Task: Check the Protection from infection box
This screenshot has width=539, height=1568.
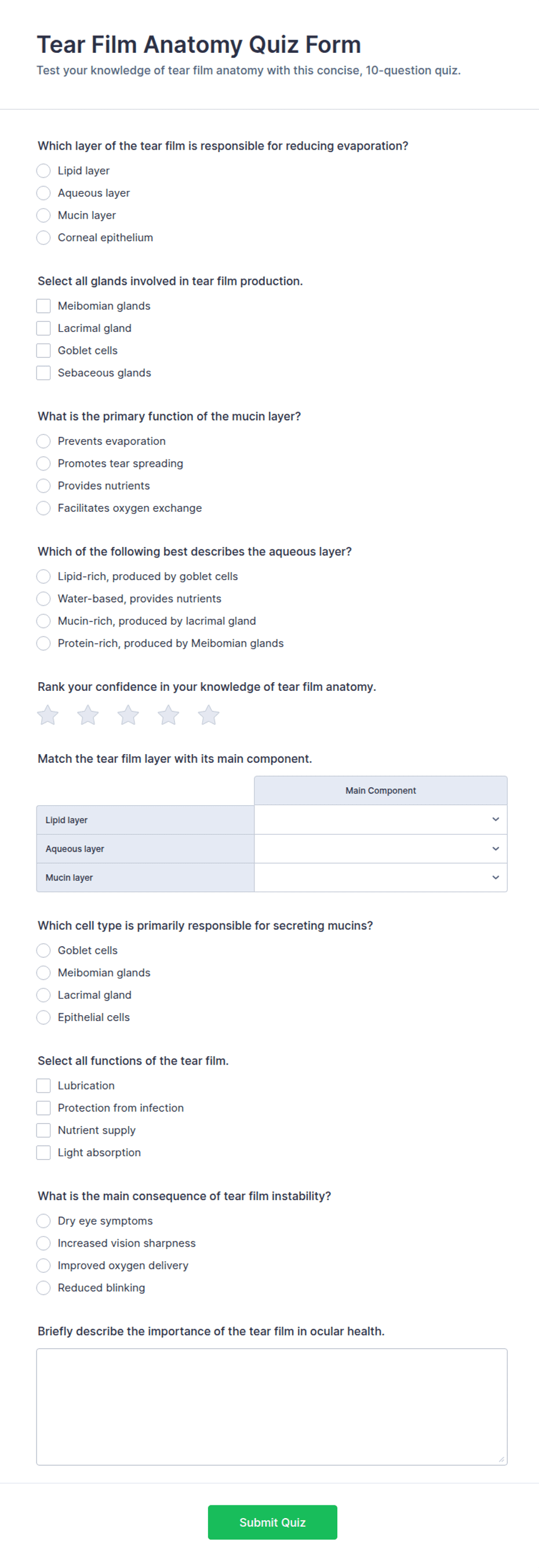Action: click(x=43, y=1108)
